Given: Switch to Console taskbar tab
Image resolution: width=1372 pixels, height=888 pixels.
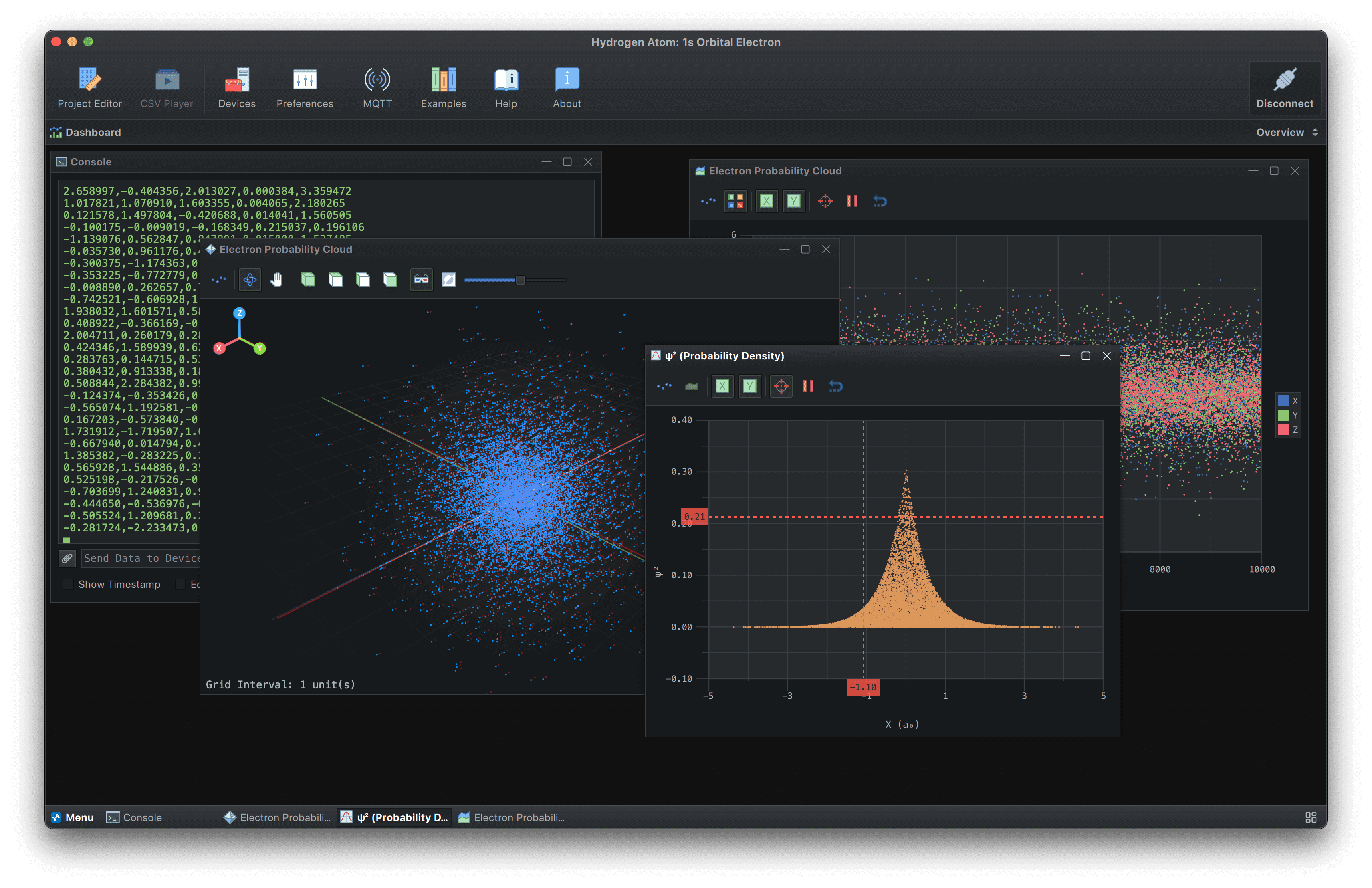Looking at the screenshot, I should point(134,817).
